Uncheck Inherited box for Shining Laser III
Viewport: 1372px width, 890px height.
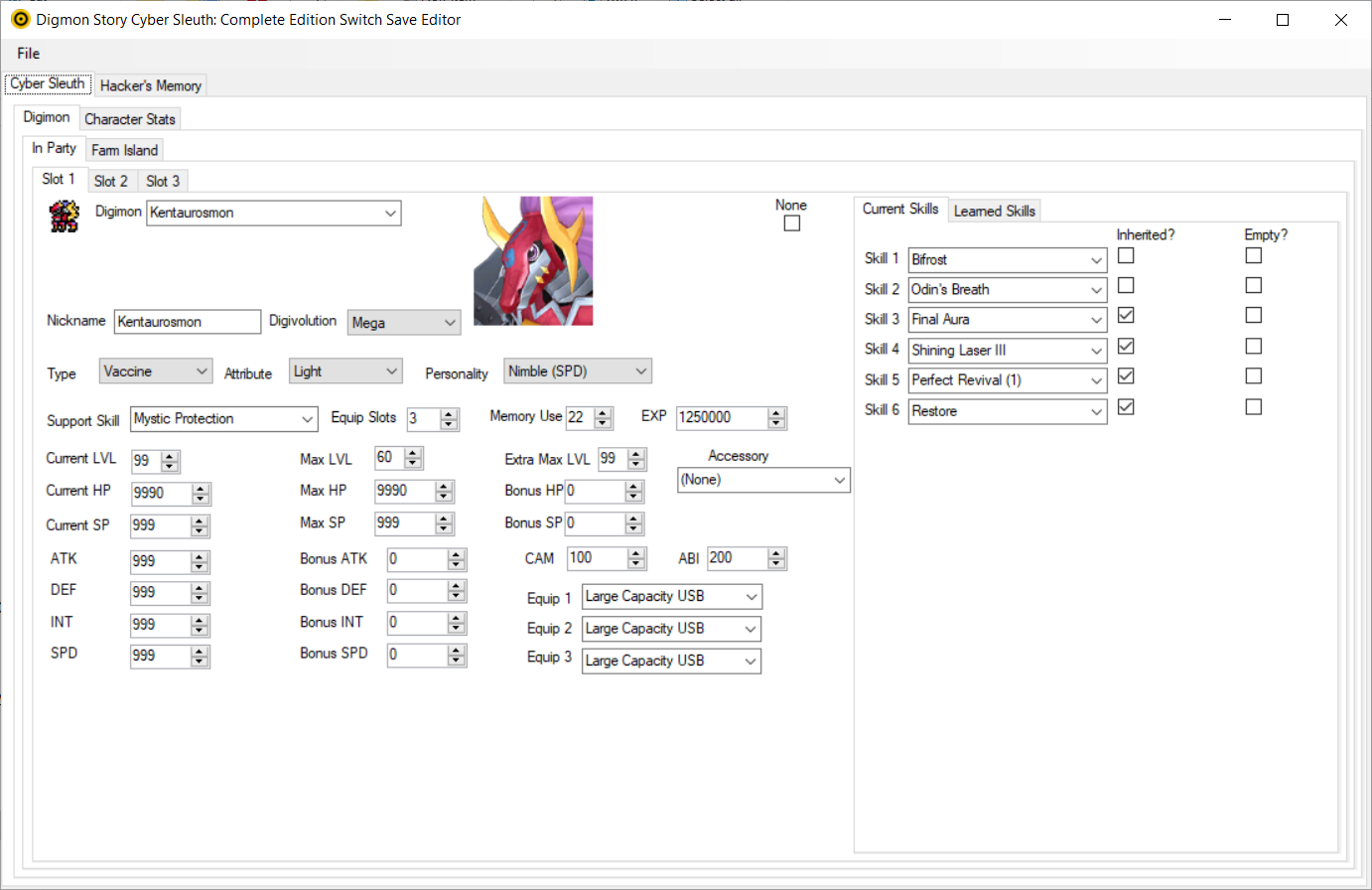[x=1126, y=346]
